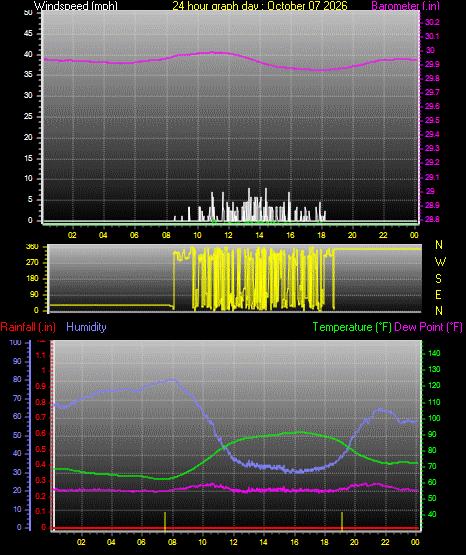Click 0.6 on the red rainfall axis
The width and height of the screenshot is (466, 555).
point(41,434)
